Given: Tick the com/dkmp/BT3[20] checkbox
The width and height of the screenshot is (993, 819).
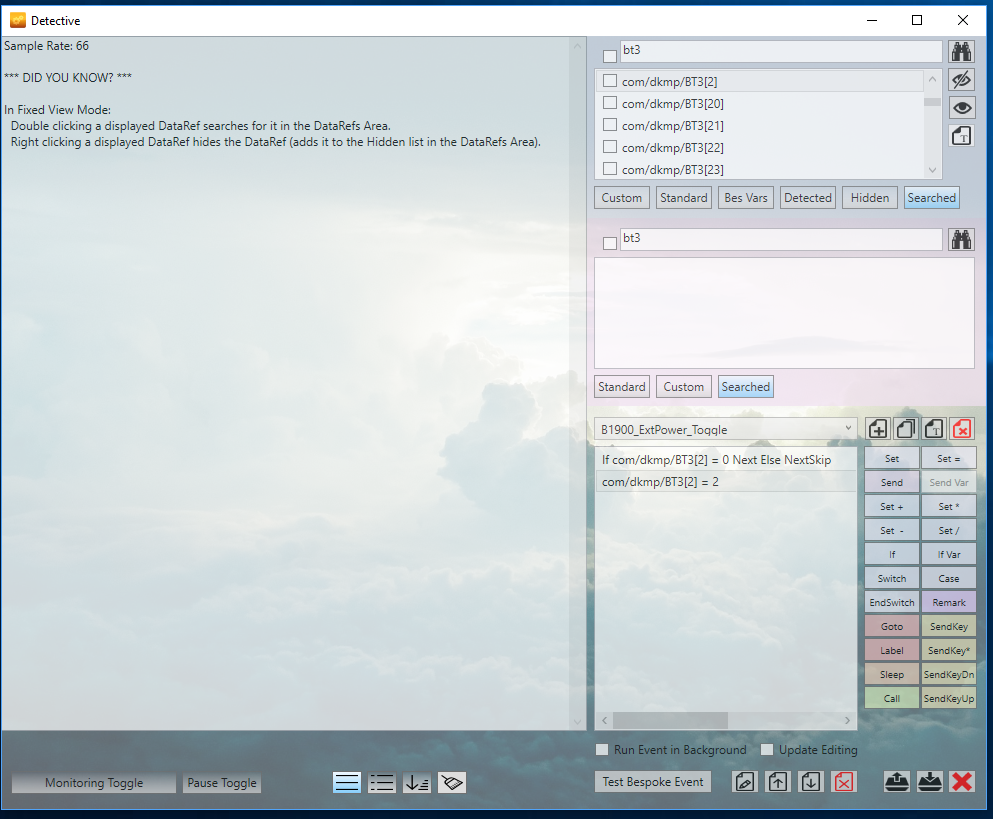Looking at the screenshot, I should [609, 103].
